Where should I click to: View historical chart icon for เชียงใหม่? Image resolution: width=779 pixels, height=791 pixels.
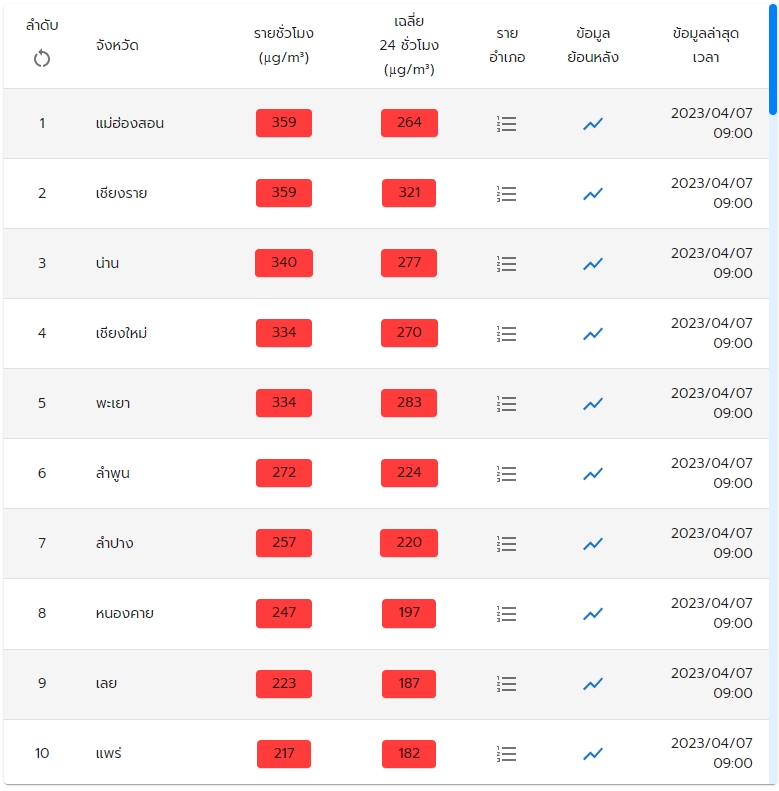tap(593, 334)
